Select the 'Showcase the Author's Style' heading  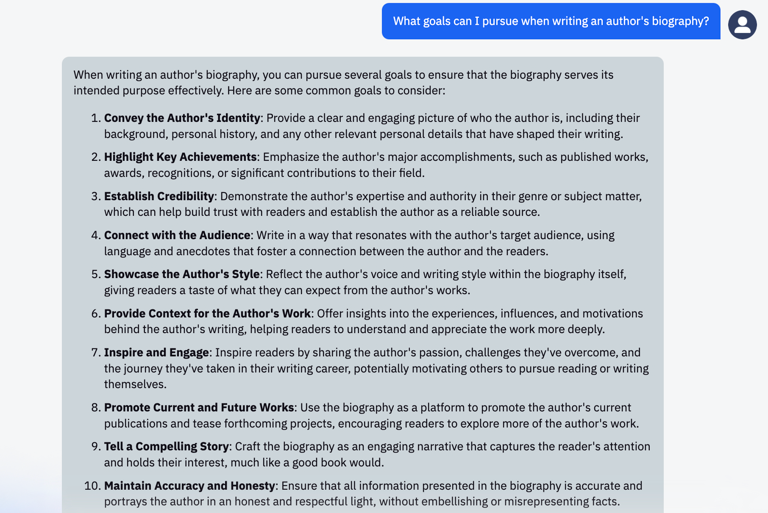182,274
